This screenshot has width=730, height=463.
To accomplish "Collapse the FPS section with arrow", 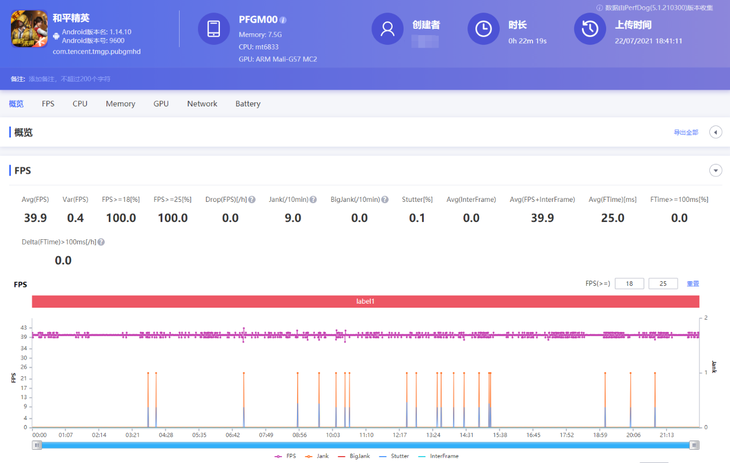I will pyautogui.click(x=715, y=171).
